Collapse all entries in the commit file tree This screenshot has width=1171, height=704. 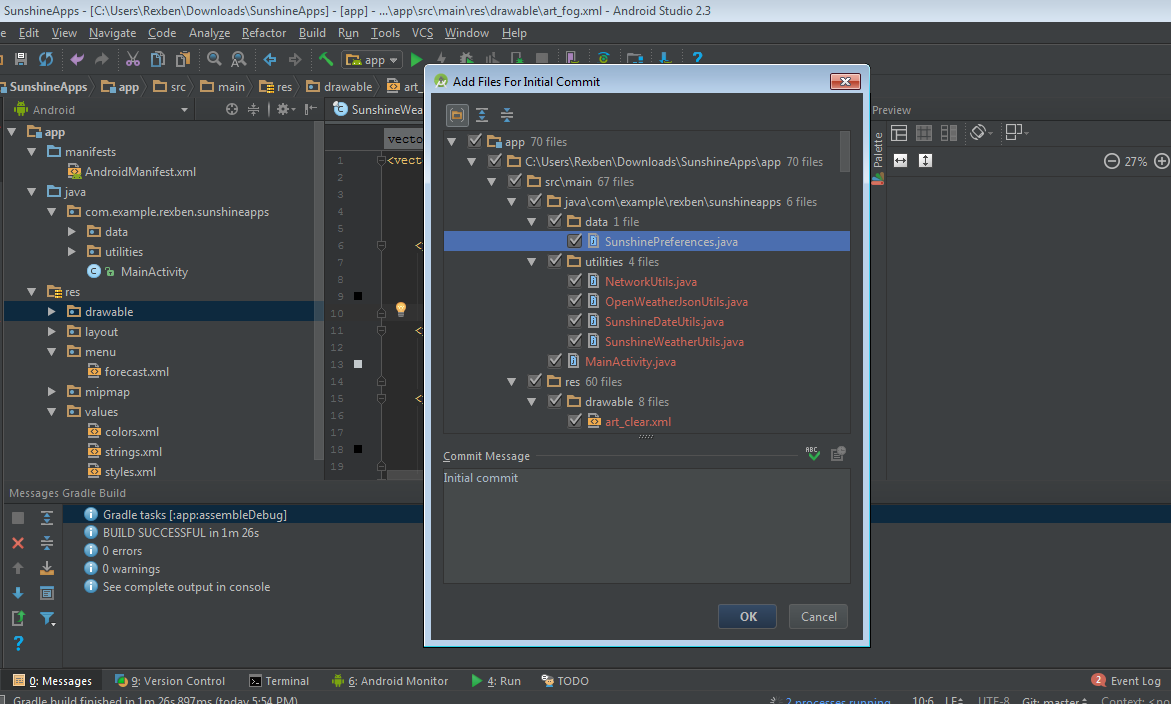(x=506, y=115)
